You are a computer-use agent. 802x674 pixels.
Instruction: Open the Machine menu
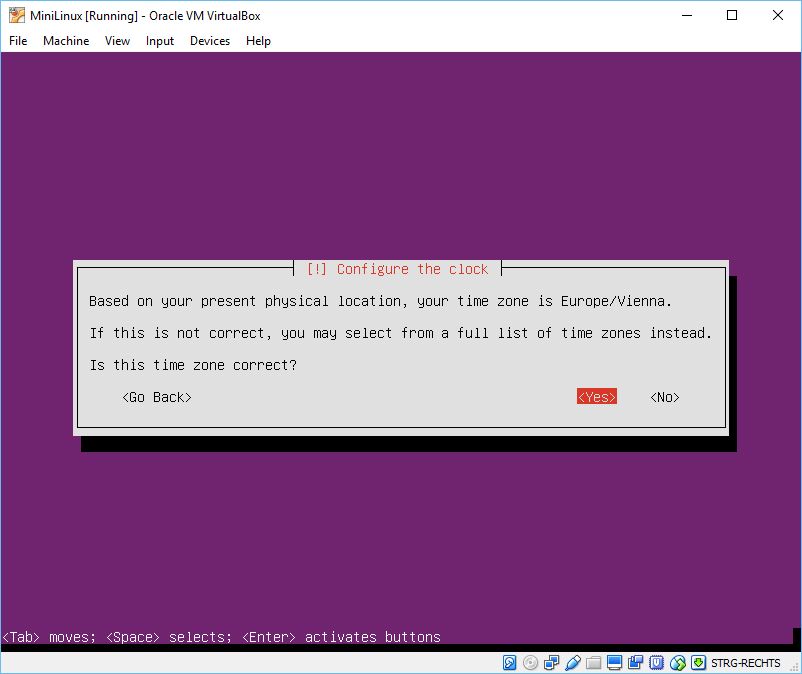pos(66,41)
